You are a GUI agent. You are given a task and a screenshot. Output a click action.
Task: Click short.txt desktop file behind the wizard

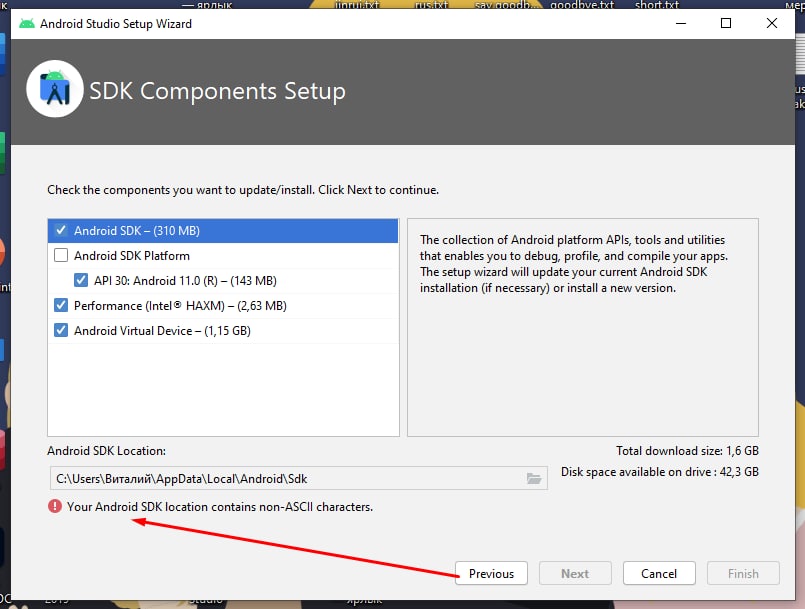click(x=657, y=5)
